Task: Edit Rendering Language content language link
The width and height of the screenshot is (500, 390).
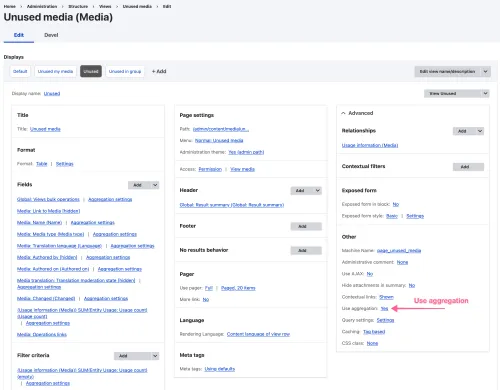Action: [x=258, y=334]
